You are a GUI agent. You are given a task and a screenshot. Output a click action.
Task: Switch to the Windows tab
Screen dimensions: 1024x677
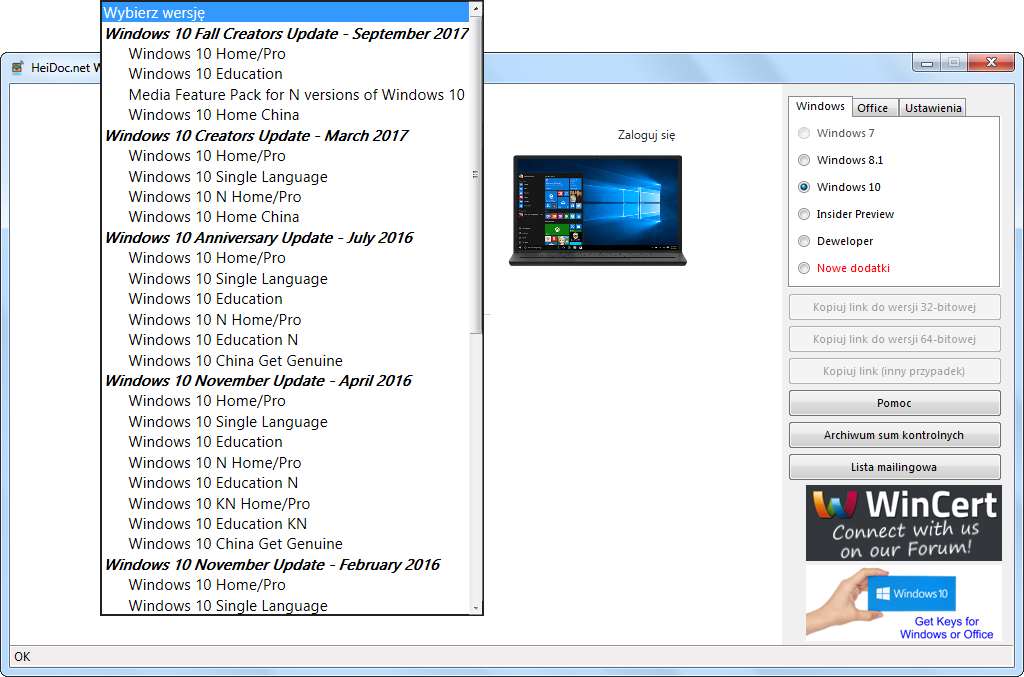pyautogui.click(x=820, y=106)
